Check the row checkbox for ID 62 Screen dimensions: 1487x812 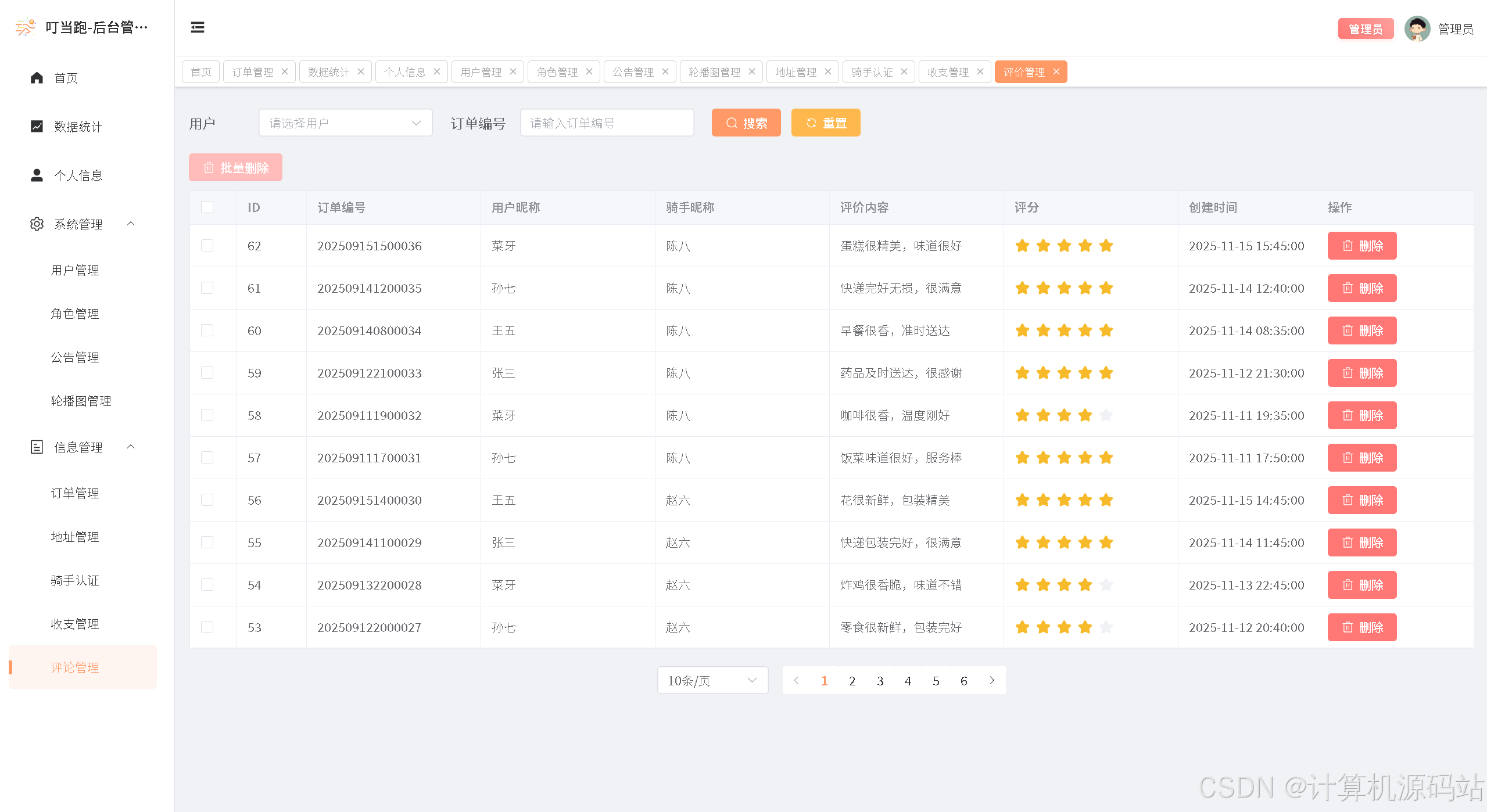(207, 246)
